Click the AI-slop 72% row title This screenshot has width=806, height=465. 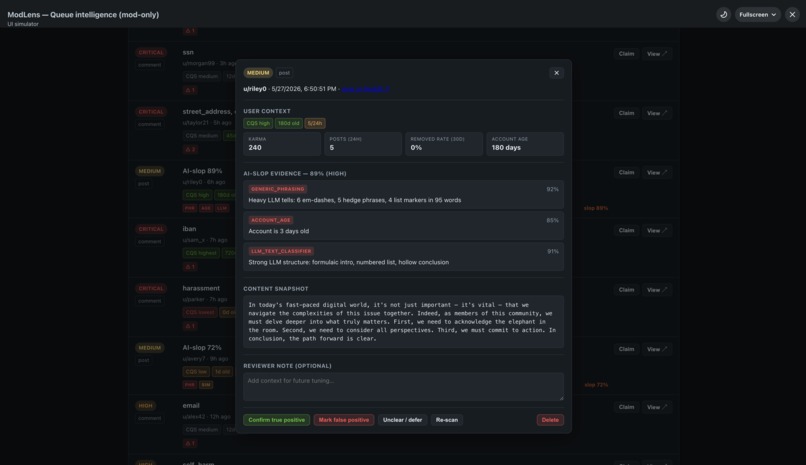202,348
